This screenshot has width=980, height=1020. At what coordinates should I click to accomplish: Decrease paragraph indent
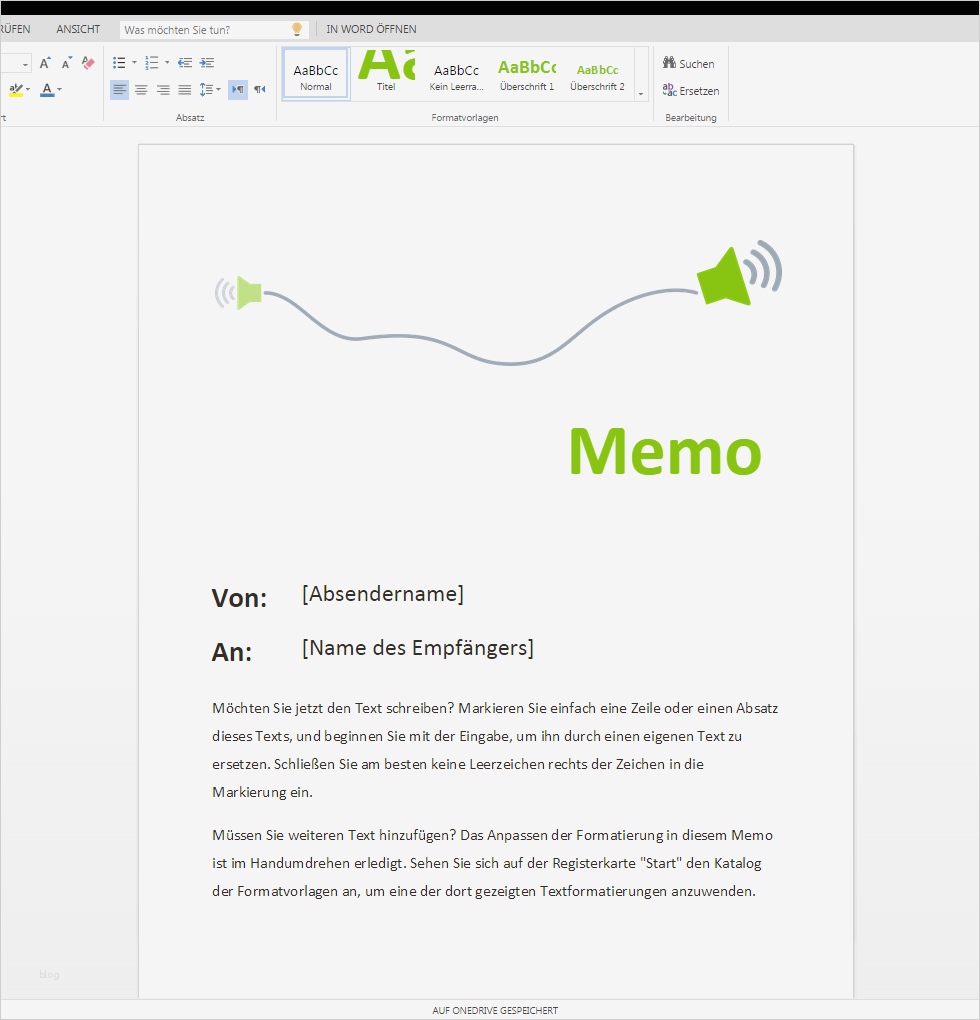coord(185,63)
